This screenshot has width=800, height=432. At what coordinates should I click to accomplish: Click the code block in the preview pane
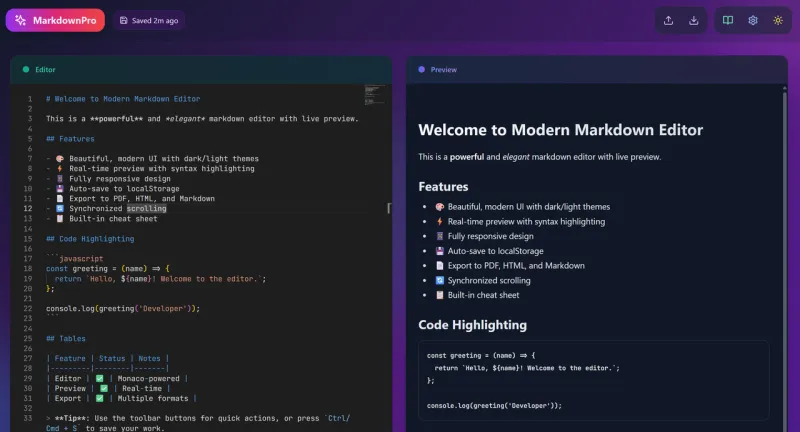point(593,380)
